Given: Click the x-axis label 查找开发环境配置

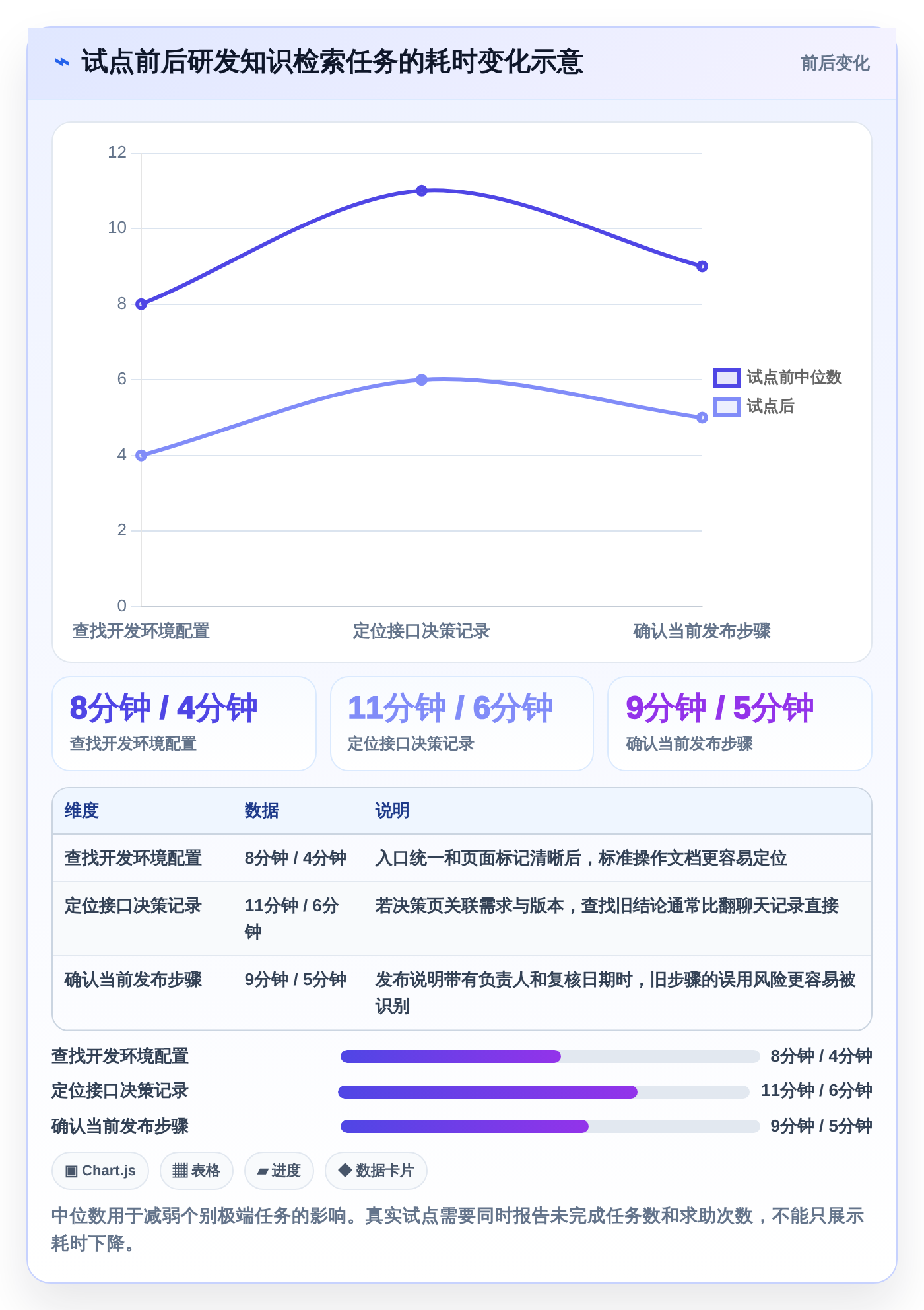Looking at the screenshot, I should 141,631.
